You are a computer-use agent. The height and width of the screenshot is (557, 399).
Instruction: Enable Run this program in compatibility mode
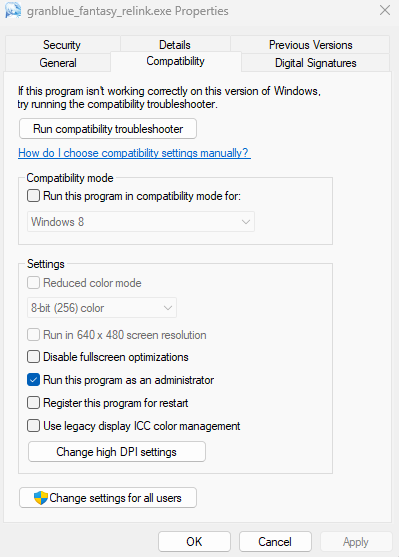(x=33, y=196)
